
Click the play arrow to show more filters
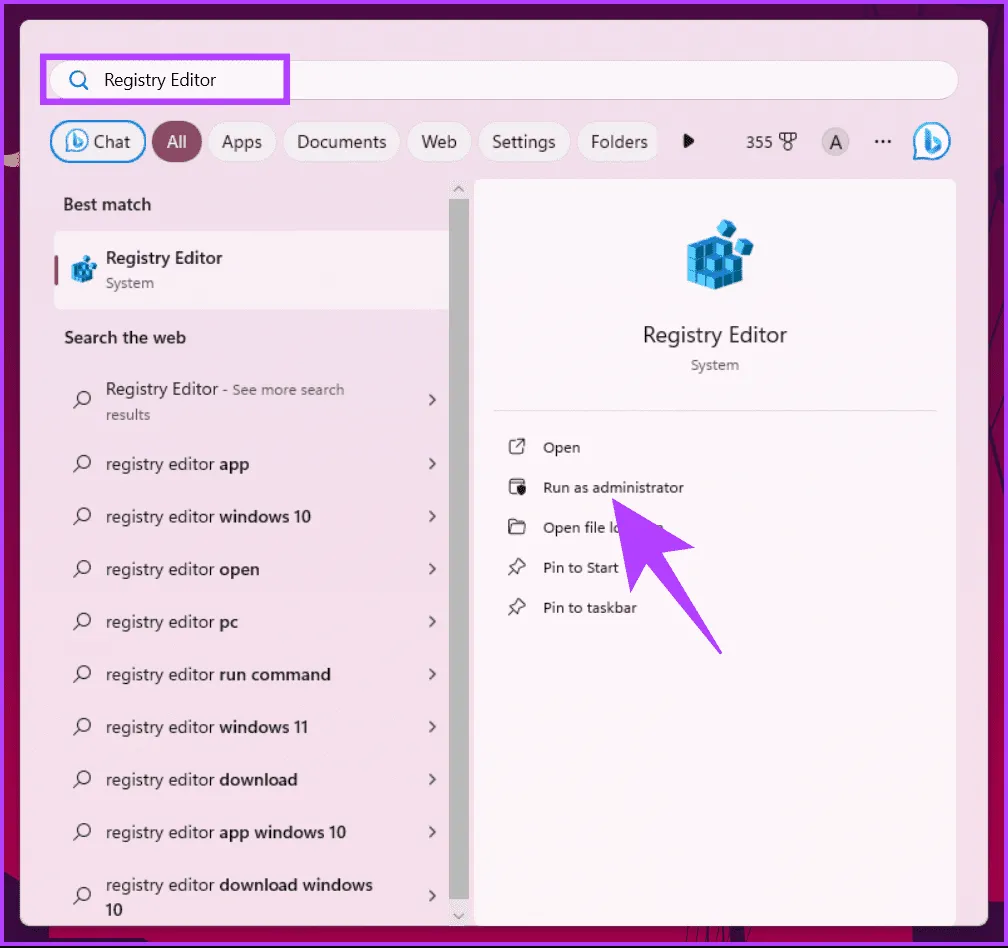click(688, 142)
